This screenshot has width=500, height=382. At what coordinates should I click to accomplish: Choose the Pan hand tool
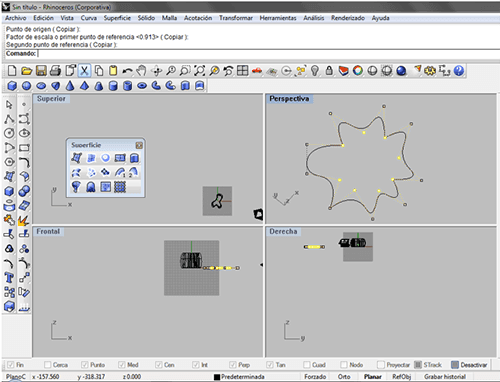[x=142, y=71]
